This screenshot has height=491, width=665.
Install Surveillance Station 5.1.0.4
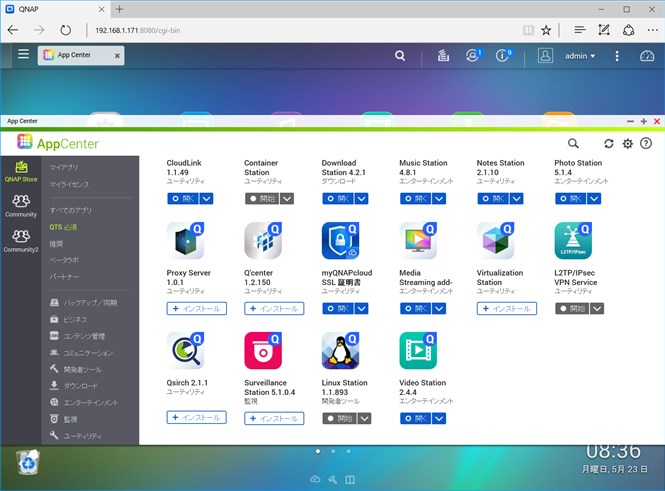click(274, 418)
